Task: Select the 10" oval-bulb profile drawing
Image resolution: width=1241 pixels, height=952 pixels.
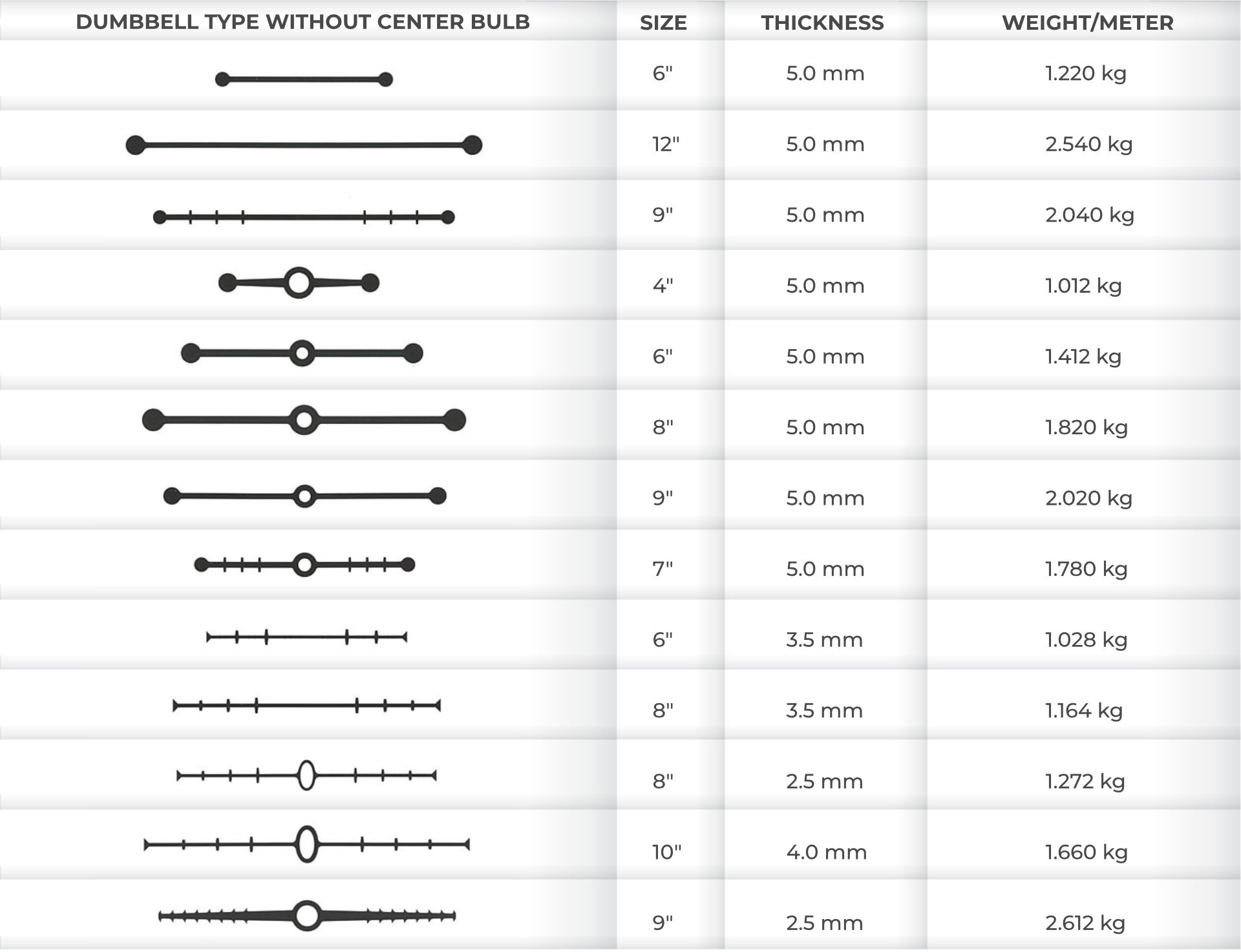Action: pos(306,844)
